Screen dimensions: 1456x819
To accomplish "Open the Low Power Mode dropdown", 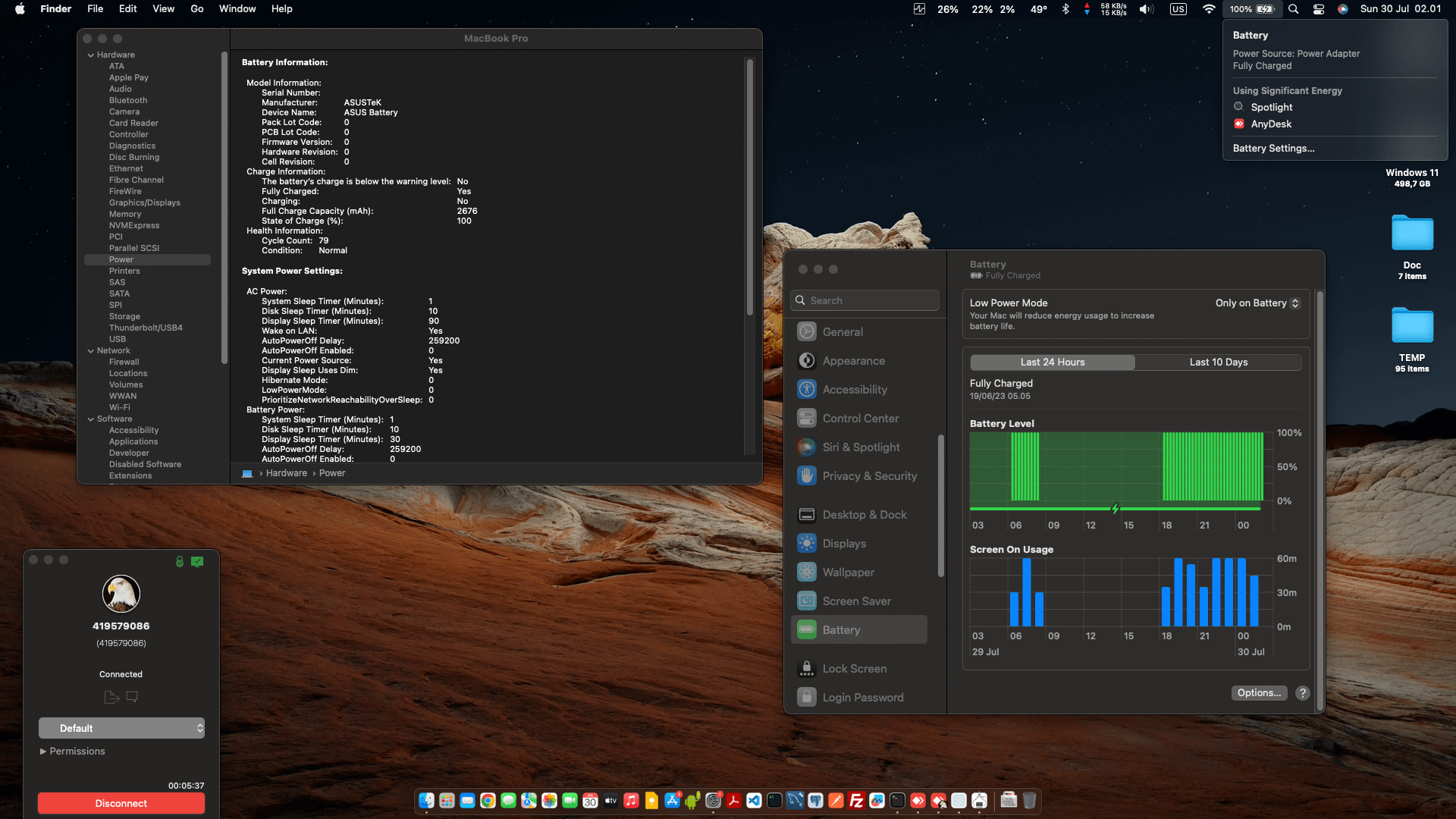I will (1257, 303).
